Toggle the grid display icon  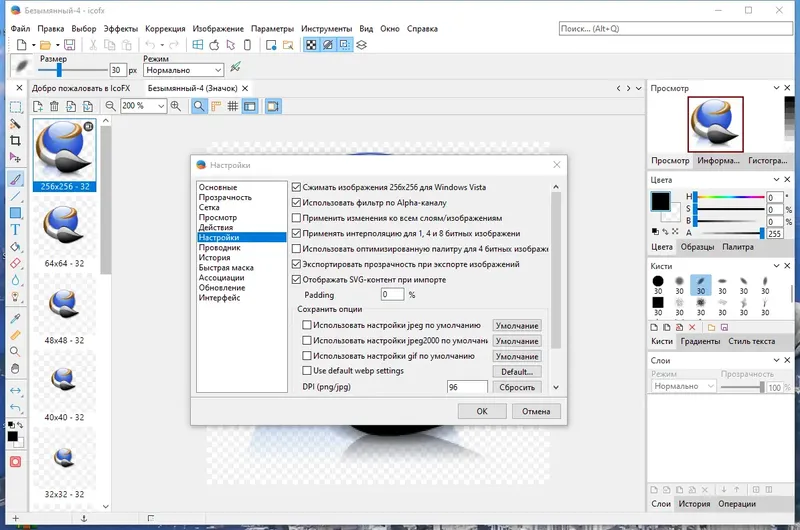point(233,106)
